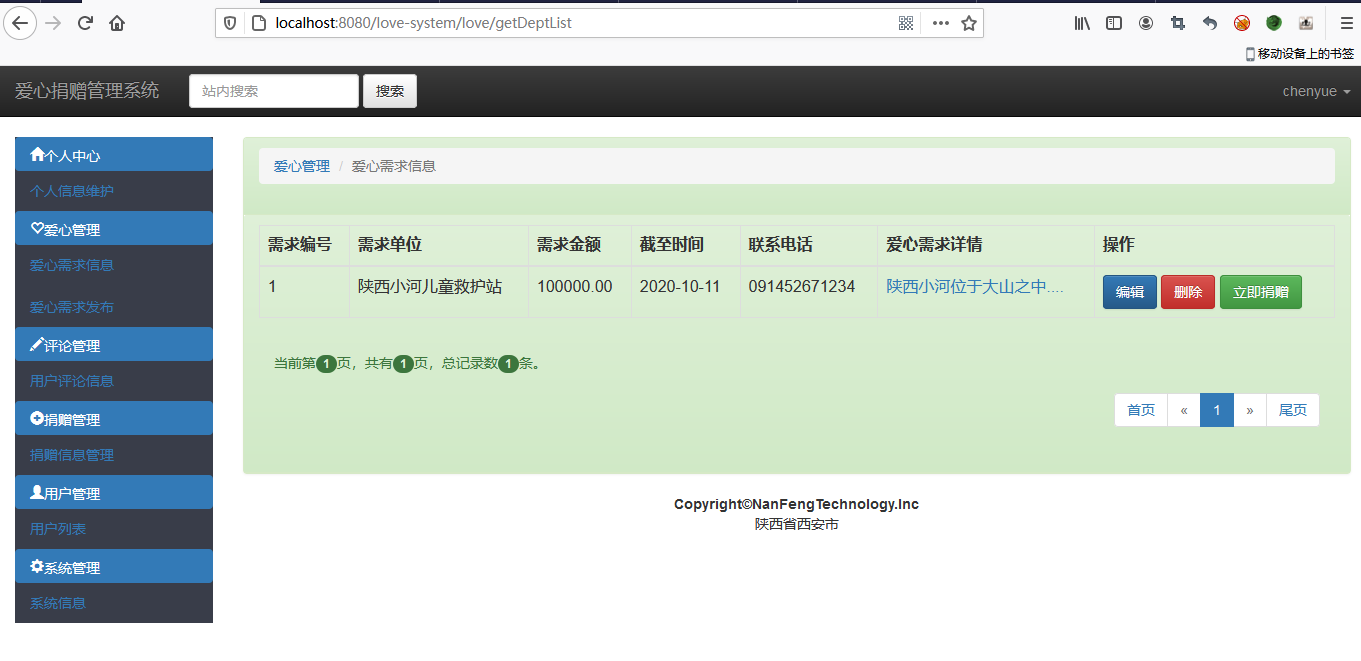Click the user icon beside 用户管理
1361x661 pixels.
coord(38,492)
